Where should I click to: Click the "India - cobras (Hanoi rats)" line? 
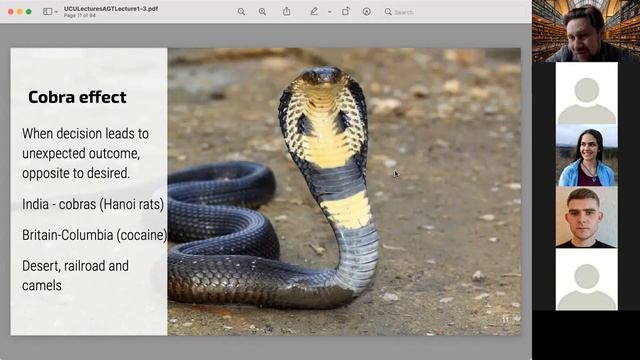(93, 204)
